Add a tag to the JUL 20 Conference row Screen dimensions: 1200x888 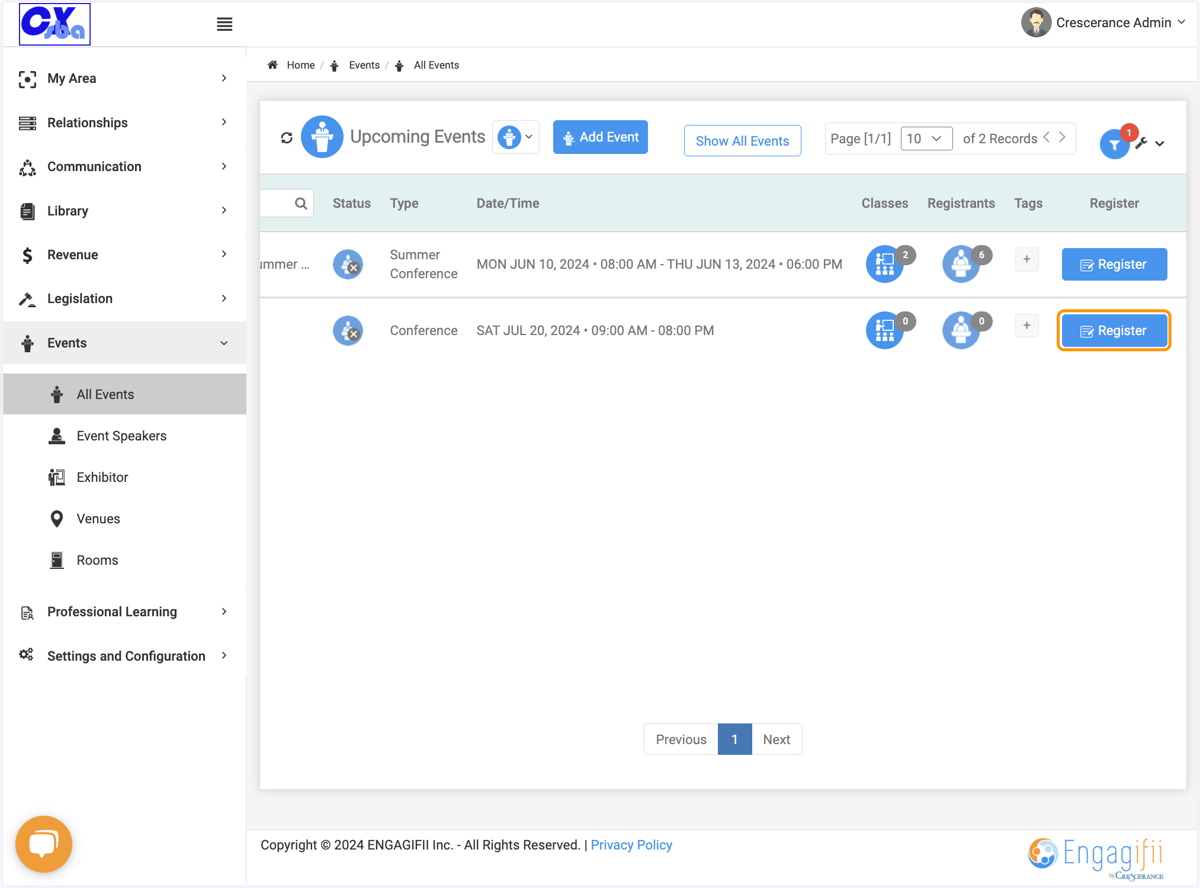click(x=1027, y=325)
